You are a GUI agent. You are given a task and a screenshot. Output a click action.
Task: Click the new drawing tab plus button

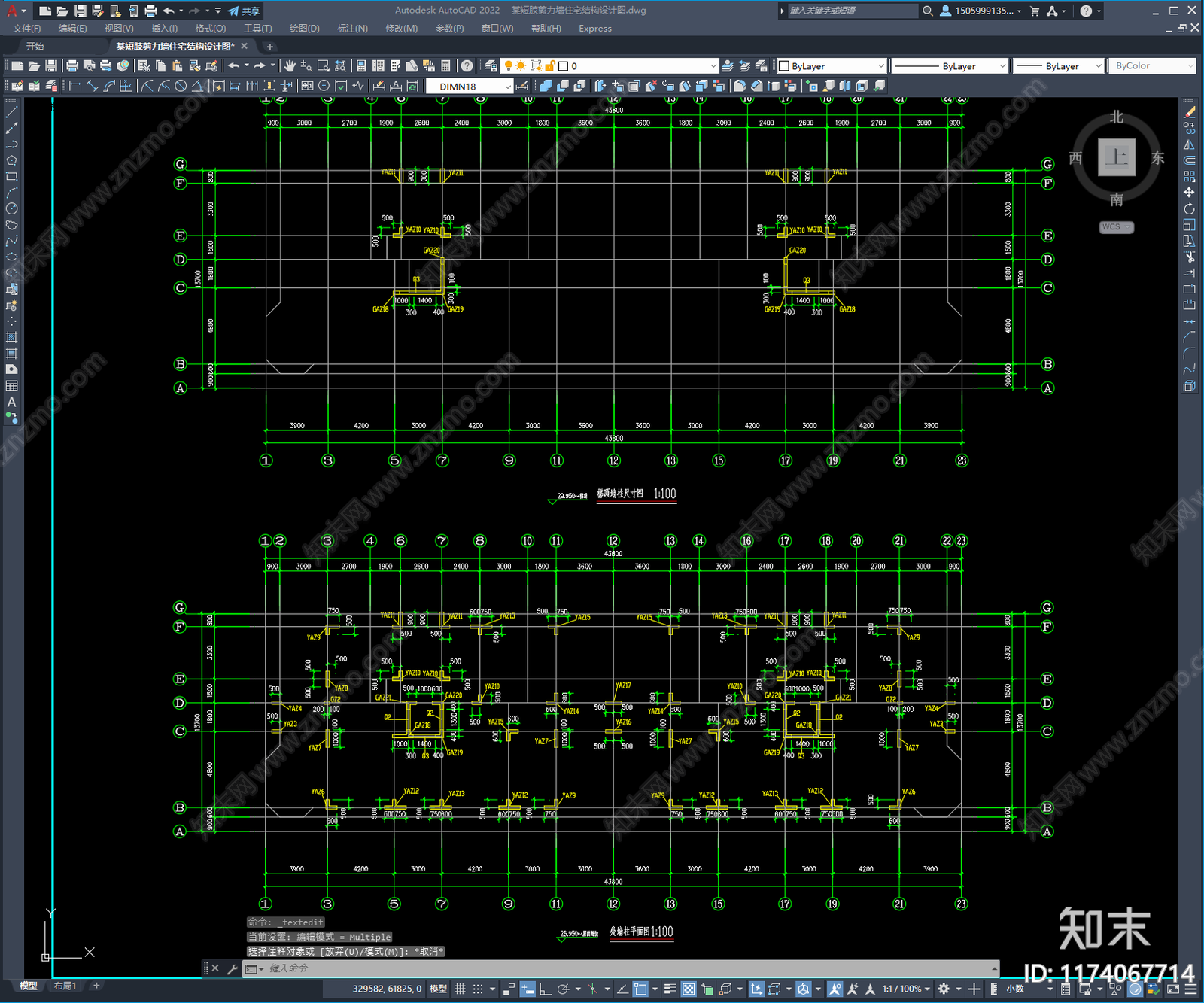coord(270,47)
